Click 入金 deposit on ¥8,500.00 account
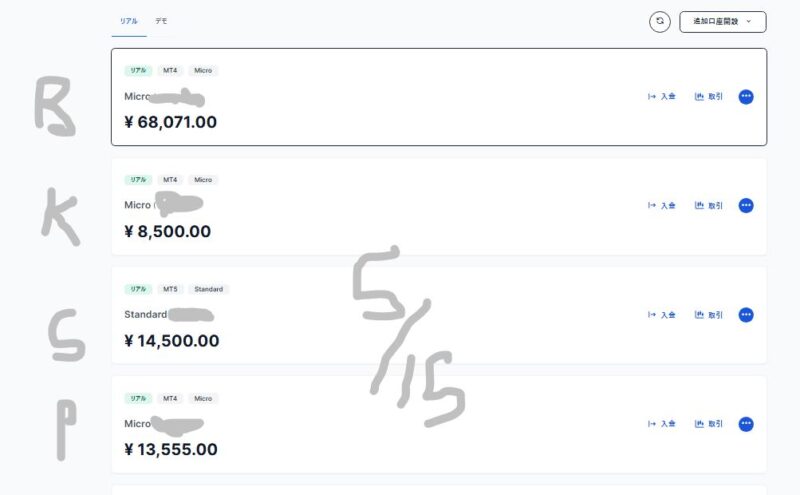 point(662,206)
